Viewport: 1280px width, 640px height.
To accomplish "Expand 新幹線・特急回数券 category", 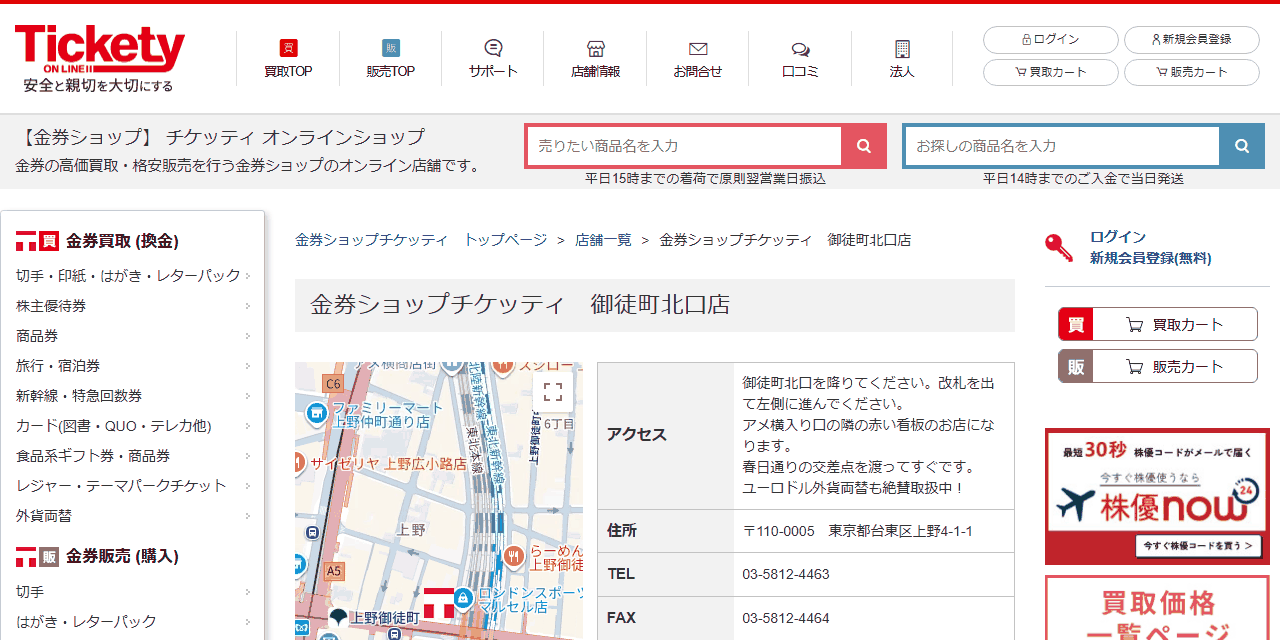I will (x=133, y=395).
